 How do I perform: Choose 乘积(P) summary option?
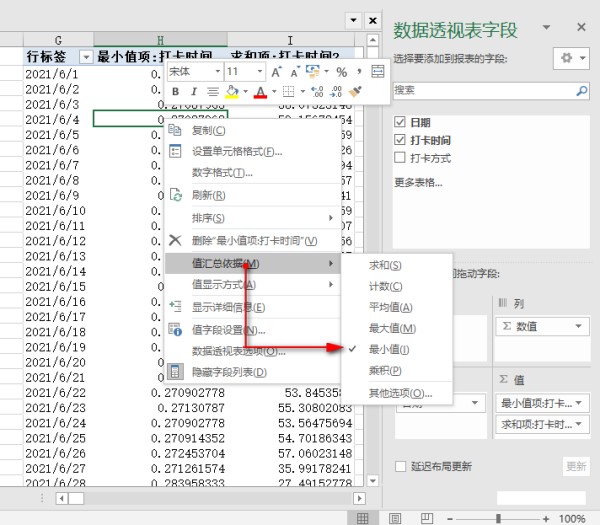click(x=397, y=370)
